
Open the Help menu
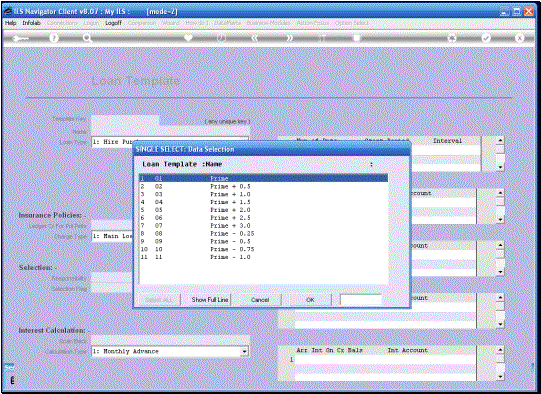coord(10,23)
